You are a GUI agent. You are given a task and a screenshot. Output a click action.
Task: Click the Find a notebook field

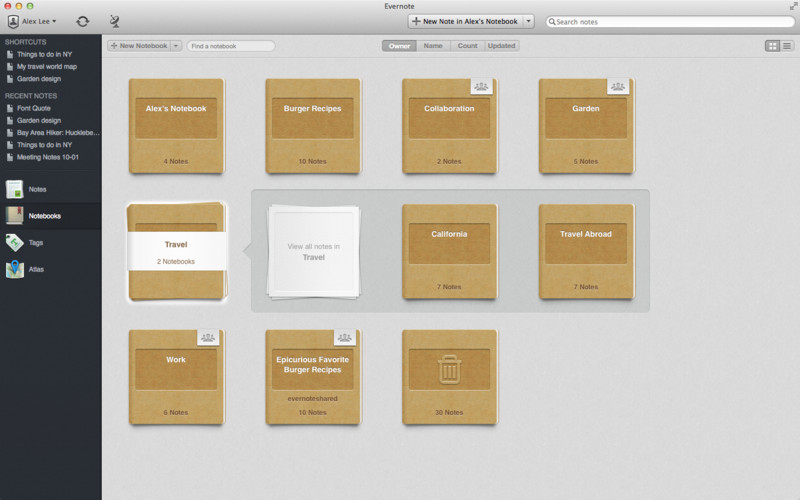coord(231,46)
